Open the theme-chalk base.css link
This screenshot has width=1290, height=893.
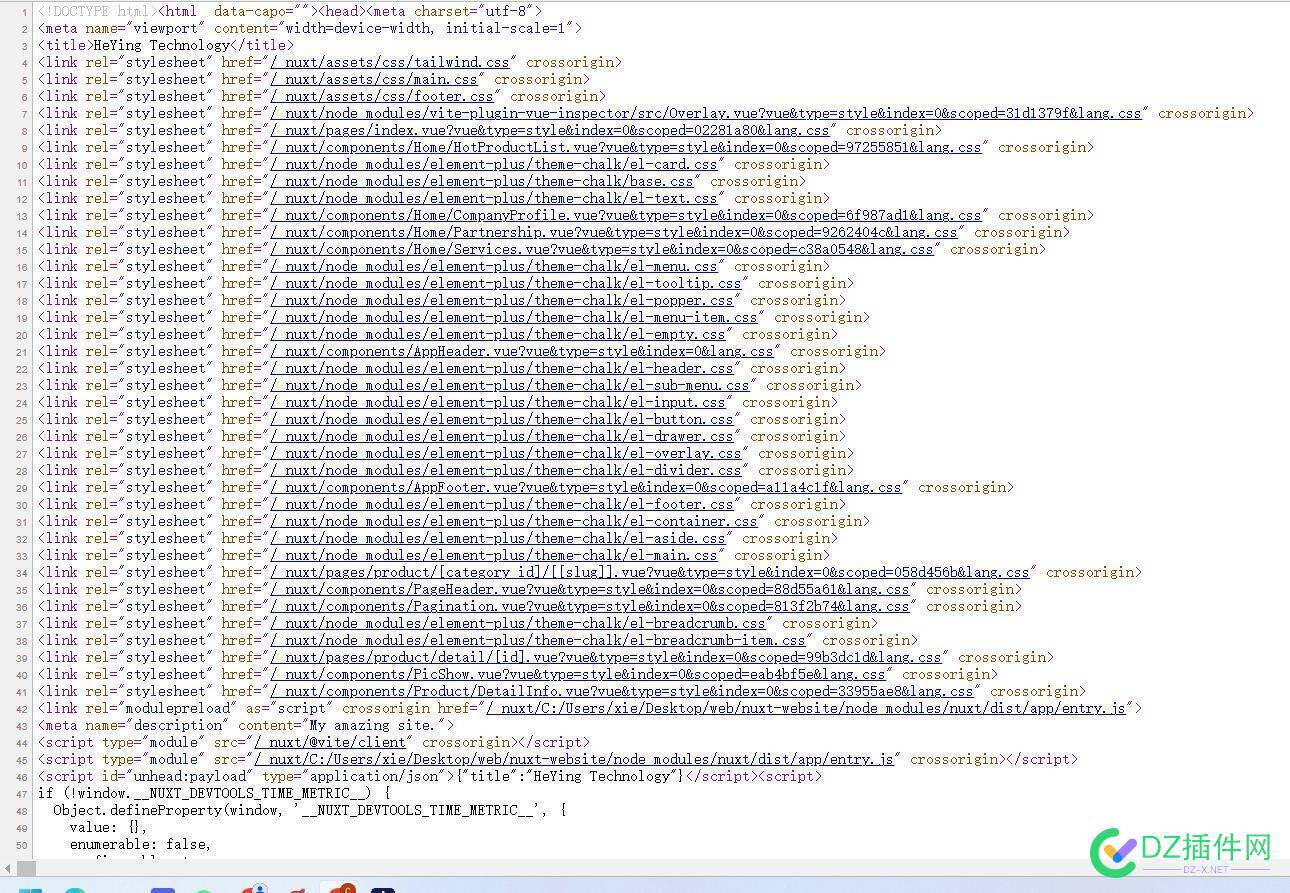[x=482, y=181]
